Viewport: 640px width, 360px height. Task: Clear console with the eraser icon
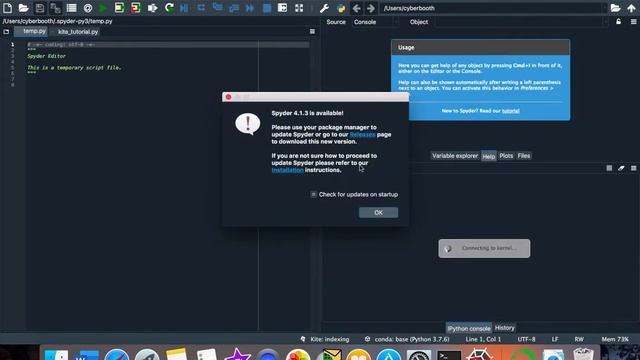tap(621, 168)
